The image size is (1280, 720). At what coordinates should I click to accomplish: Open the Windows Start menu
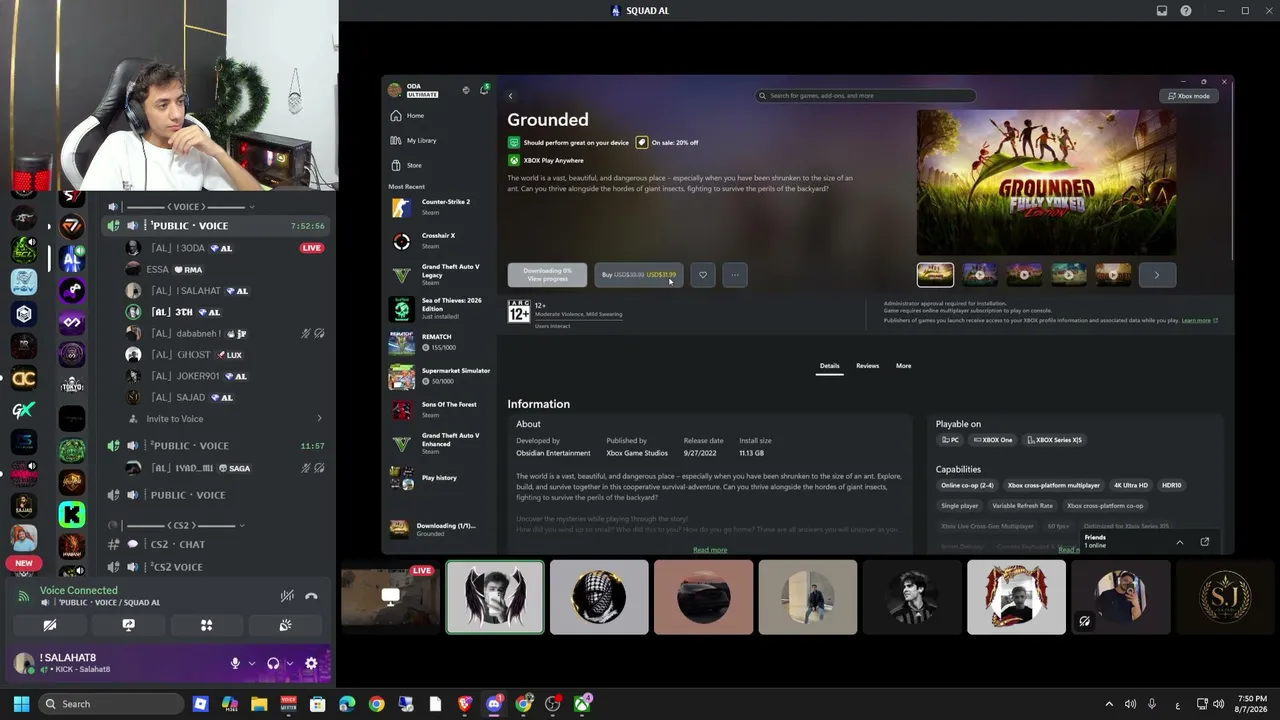pyautogui.click(x=21, y=704)
